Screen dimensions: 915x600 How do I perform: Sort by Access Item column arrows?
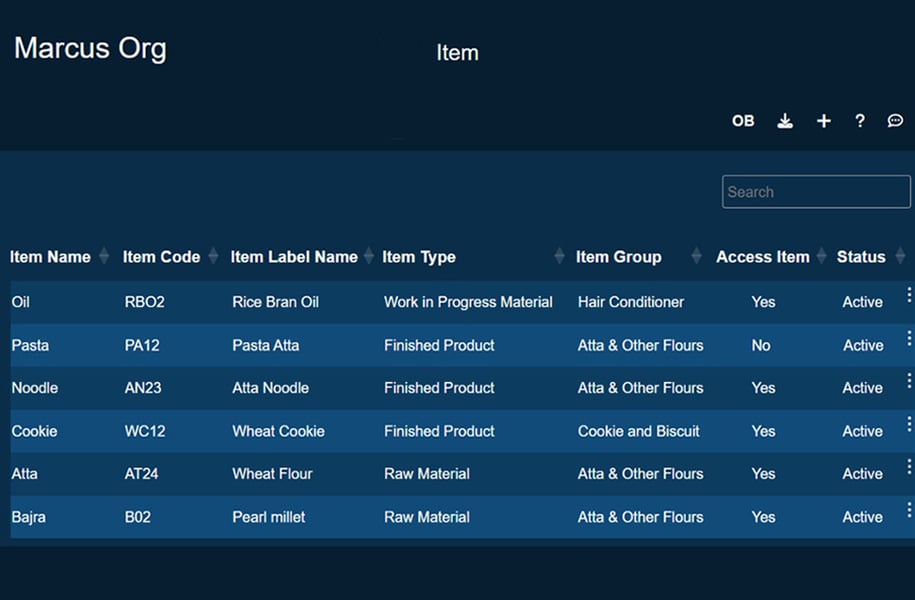[822, 256]
